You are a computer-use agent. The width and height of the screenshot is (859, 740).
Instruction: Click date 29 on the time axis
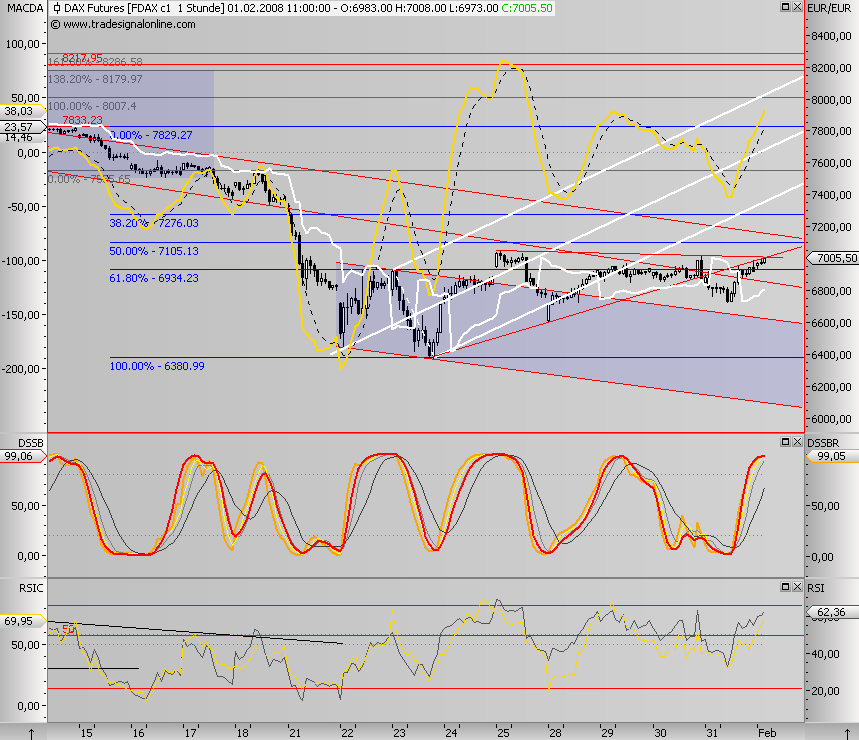tap(608, 733)
